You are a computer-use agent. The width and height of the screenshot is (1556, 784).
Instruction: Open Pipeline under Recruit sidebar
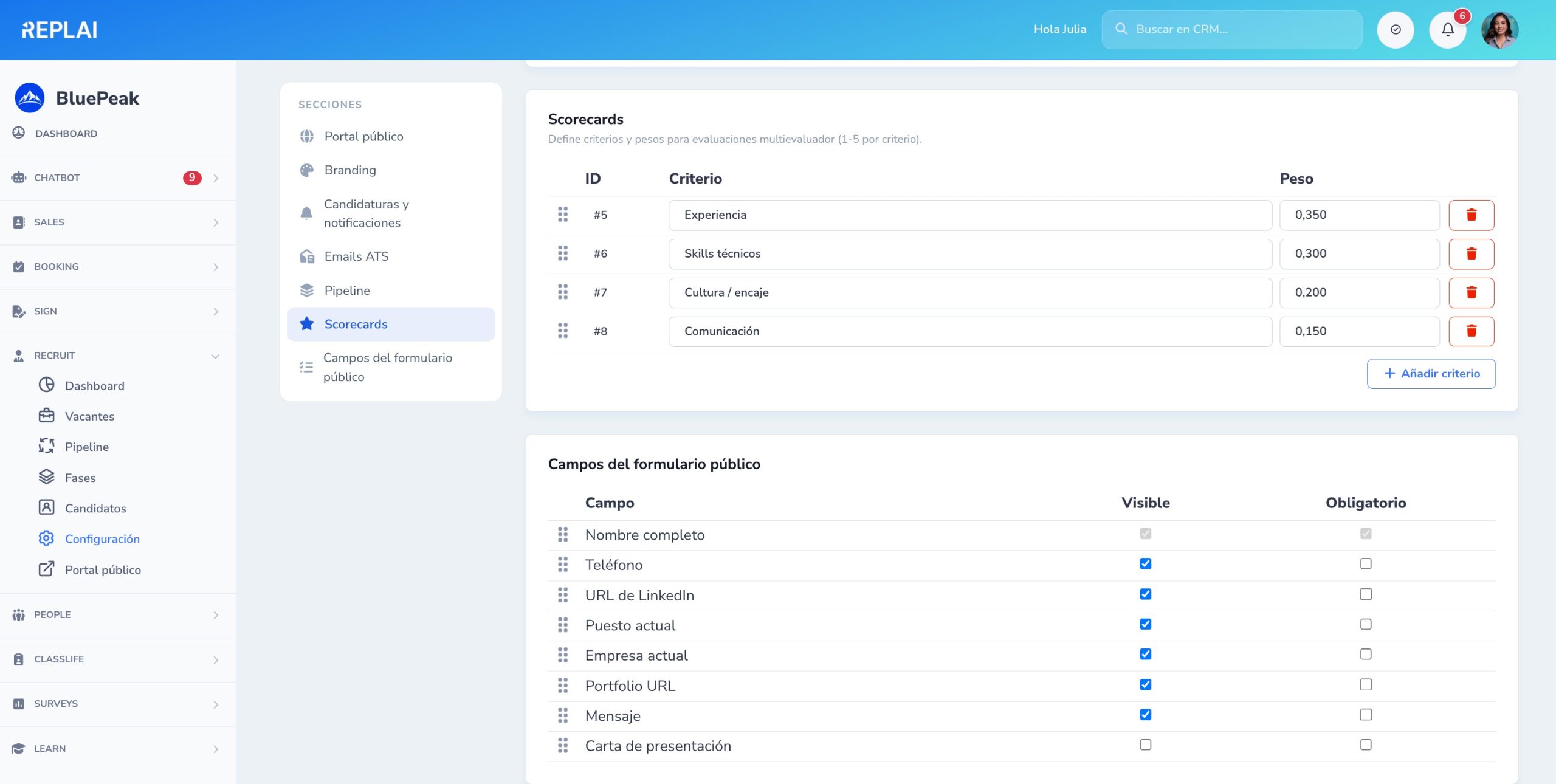pyautogui.click(x=87, y=447)
